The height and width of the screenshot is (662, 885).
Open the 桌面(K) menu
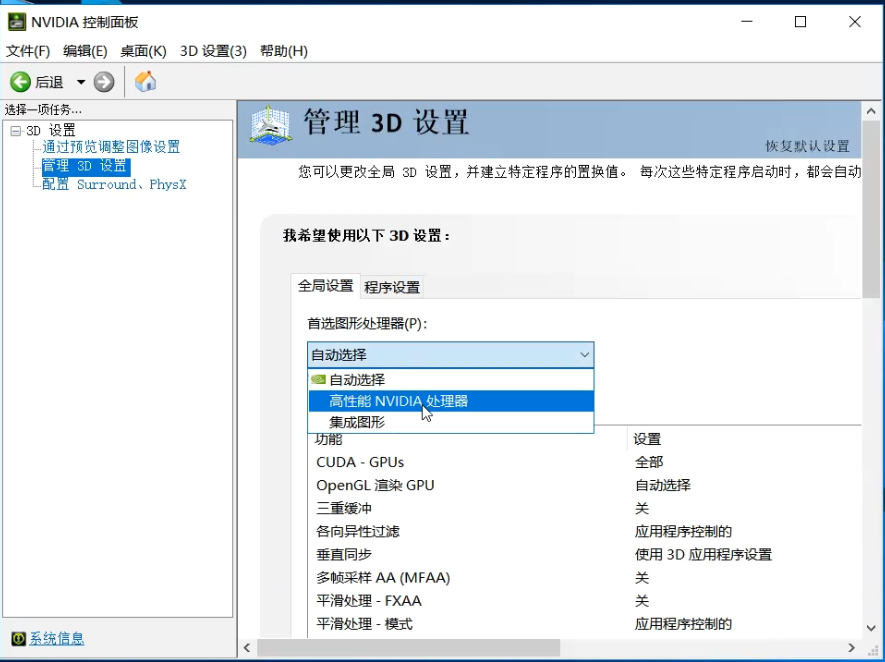143,51
